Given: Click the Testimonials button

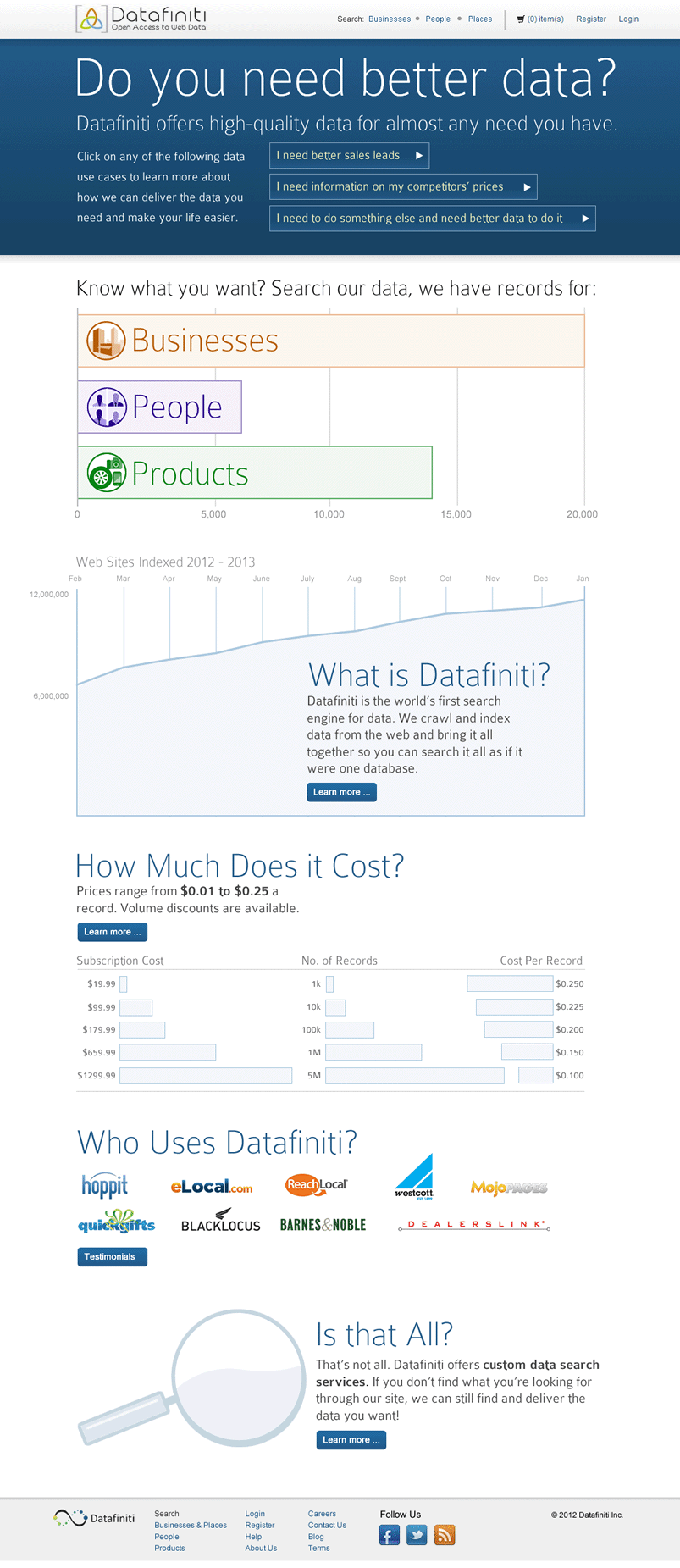Looking at the screenshot, I should click(x=112, y=1256).
